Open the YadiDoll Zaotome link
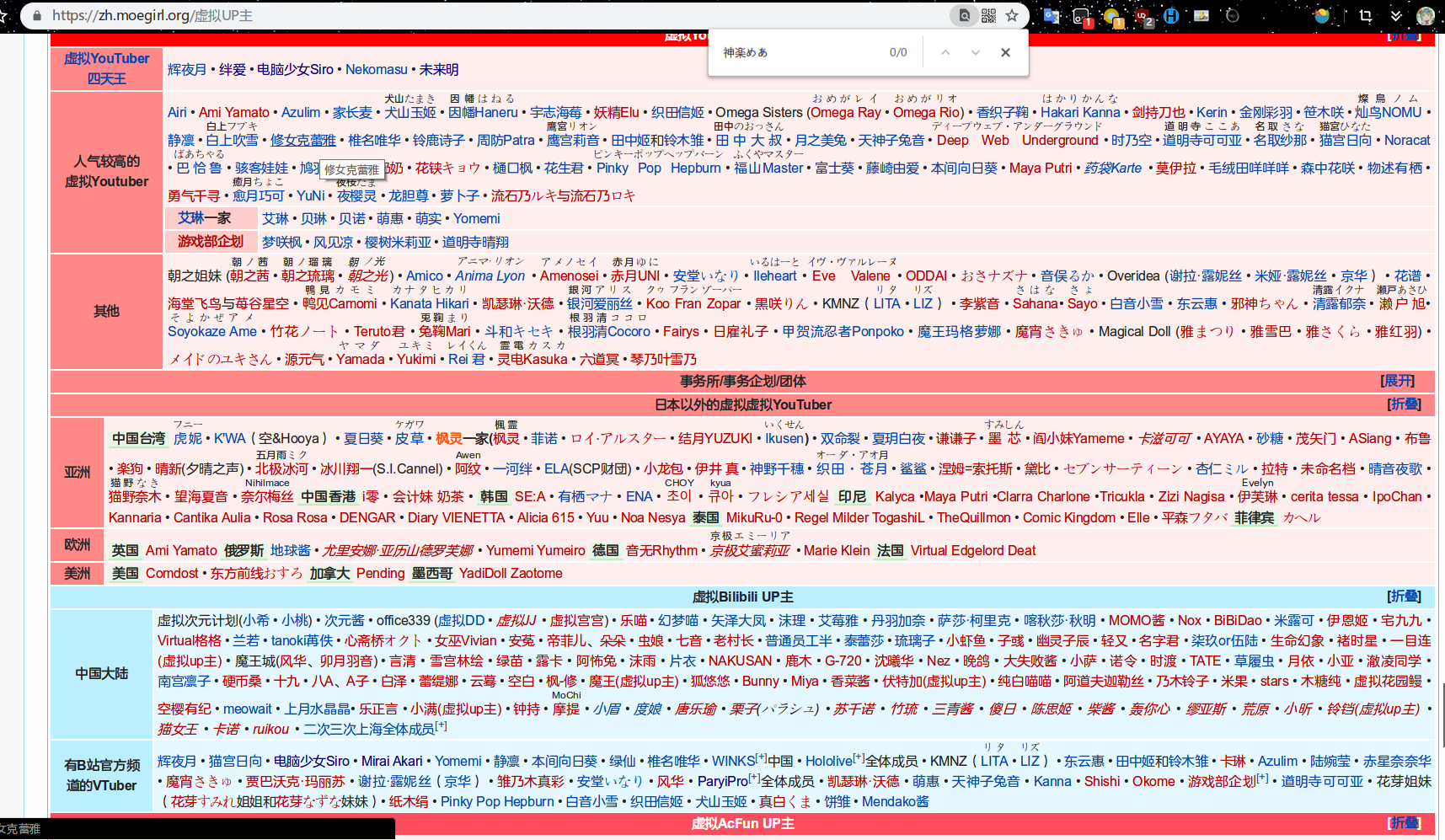 511,573
